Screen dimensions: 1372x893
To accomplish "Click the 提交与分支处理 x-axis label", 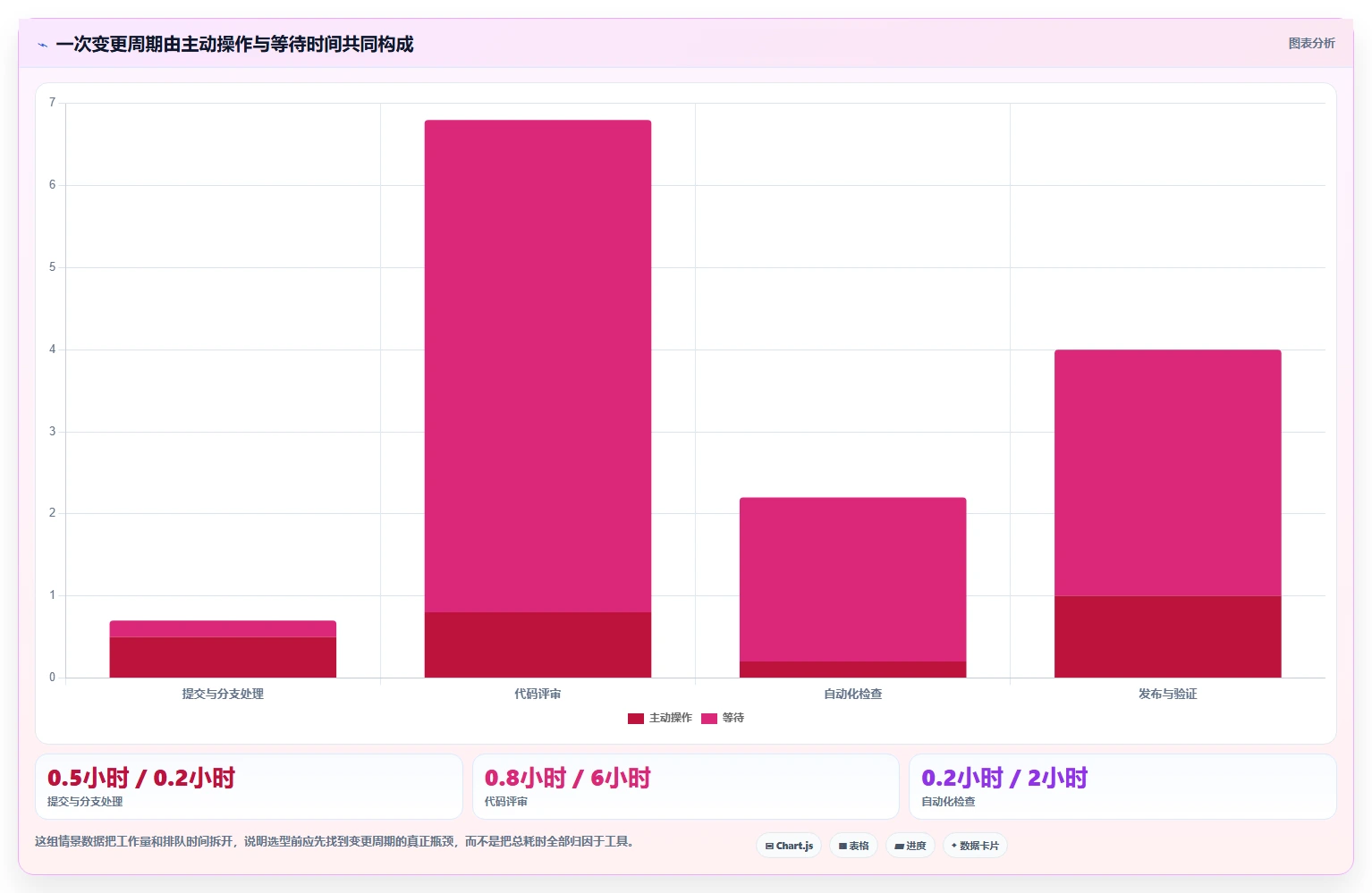I will point(223,694).
